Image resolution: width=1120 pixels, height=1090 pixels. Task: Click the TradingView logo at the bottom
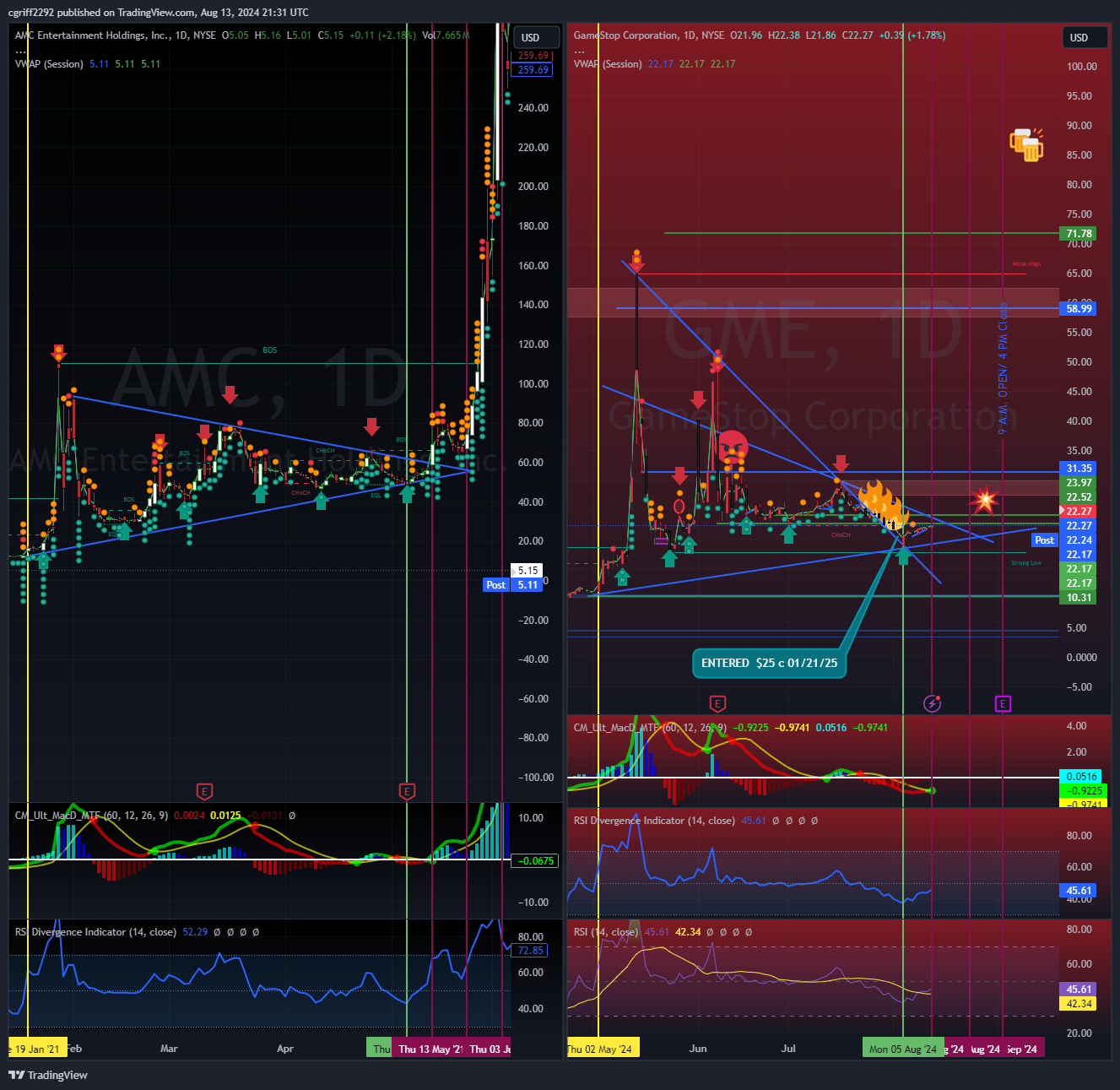(x=48, y=1075)
